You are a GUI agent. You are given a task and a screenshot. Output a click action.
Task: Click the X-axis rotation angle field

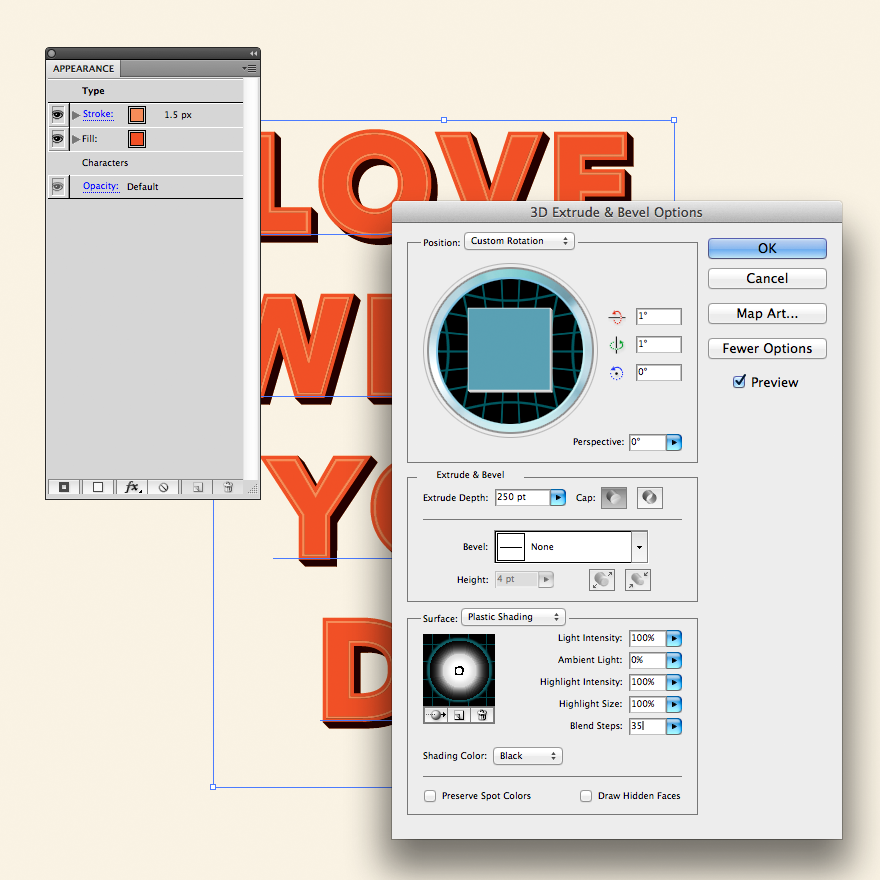[x=658, y=316]
